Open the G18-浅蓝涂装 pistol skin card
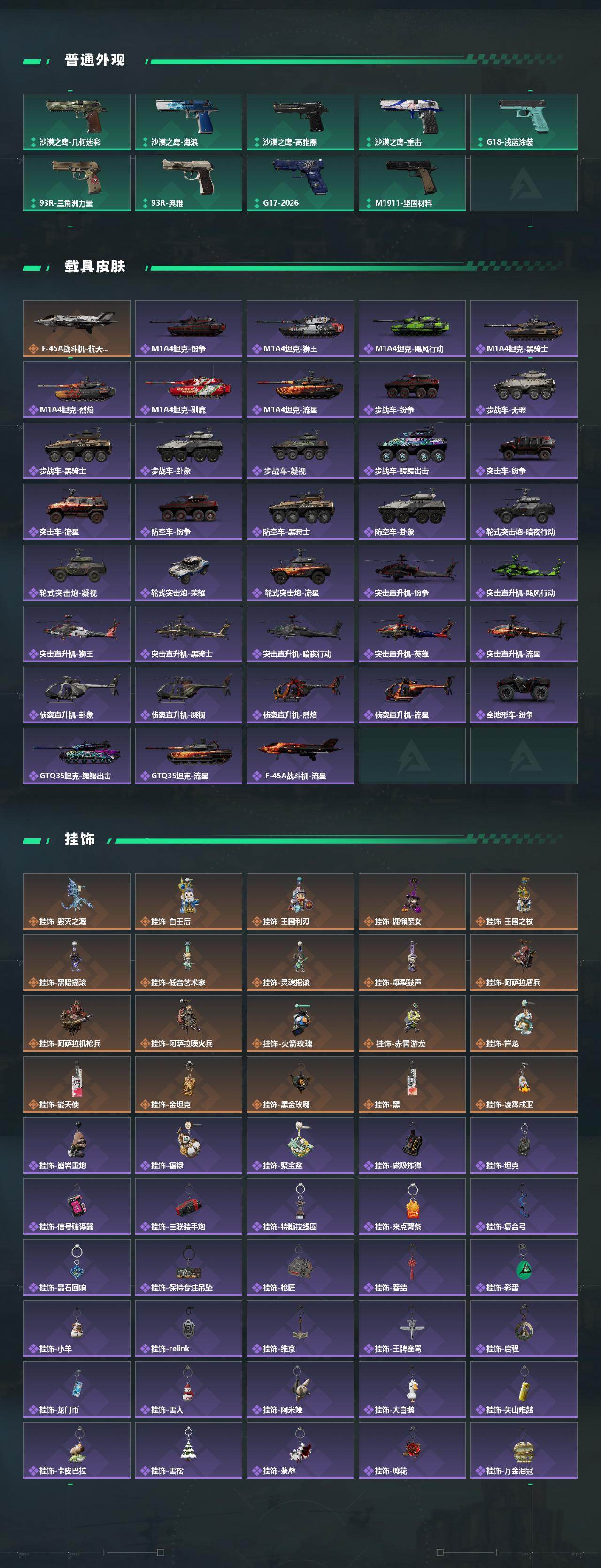Image resolution: width=601 pixels, height=1568 pixels. tap(524, 122)
